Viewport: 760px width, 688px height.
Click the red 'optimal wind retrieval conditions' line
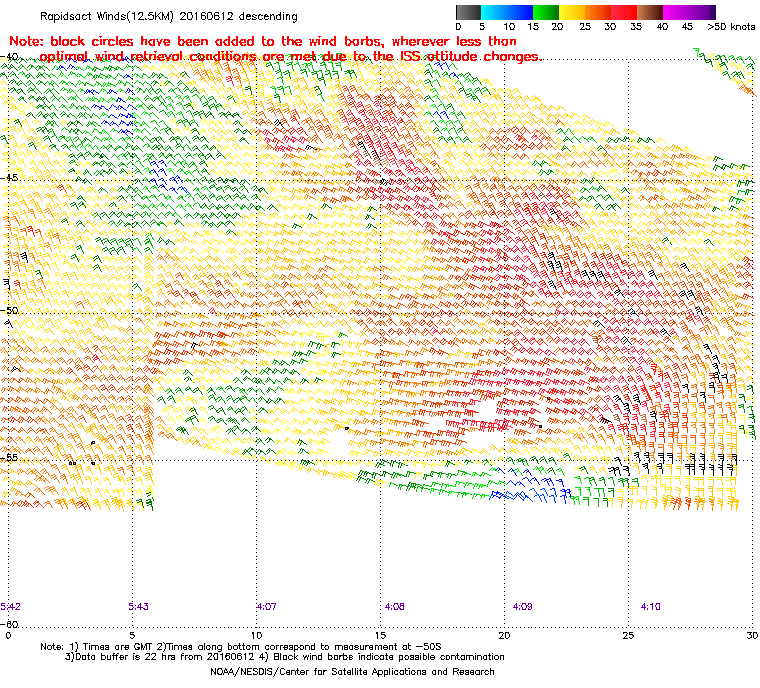290,57
